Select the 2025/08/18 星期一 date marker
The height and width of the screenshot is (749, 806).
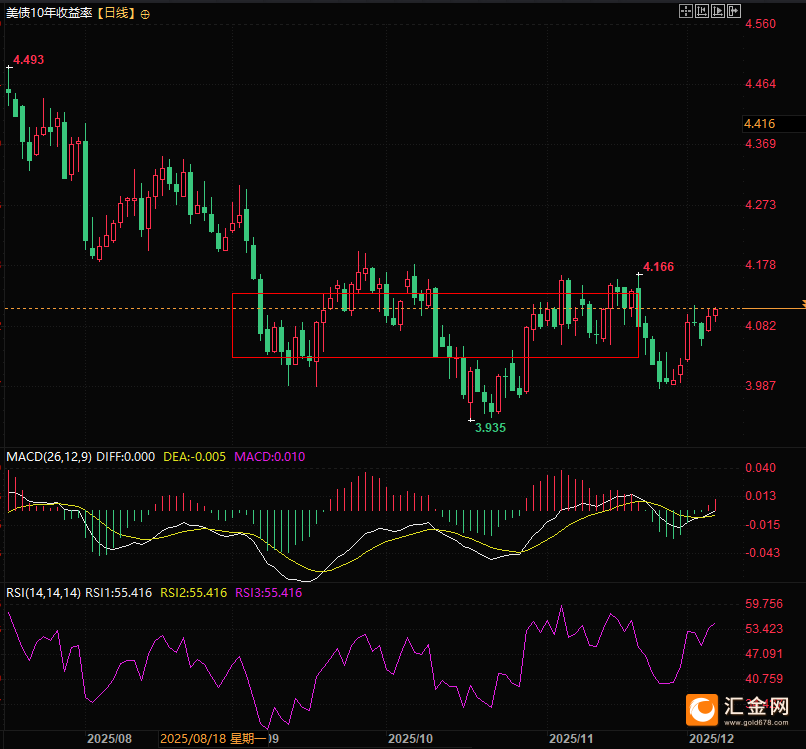click(x=213, y=739)
